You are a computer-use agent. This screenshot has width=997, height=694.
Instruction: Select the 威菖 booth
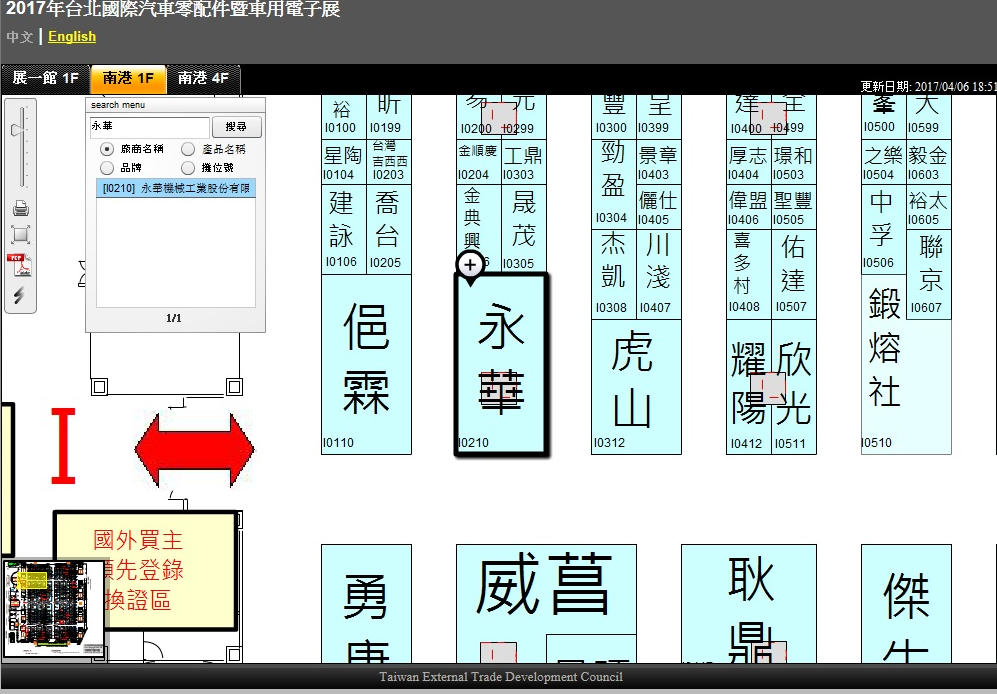[546, 588]
